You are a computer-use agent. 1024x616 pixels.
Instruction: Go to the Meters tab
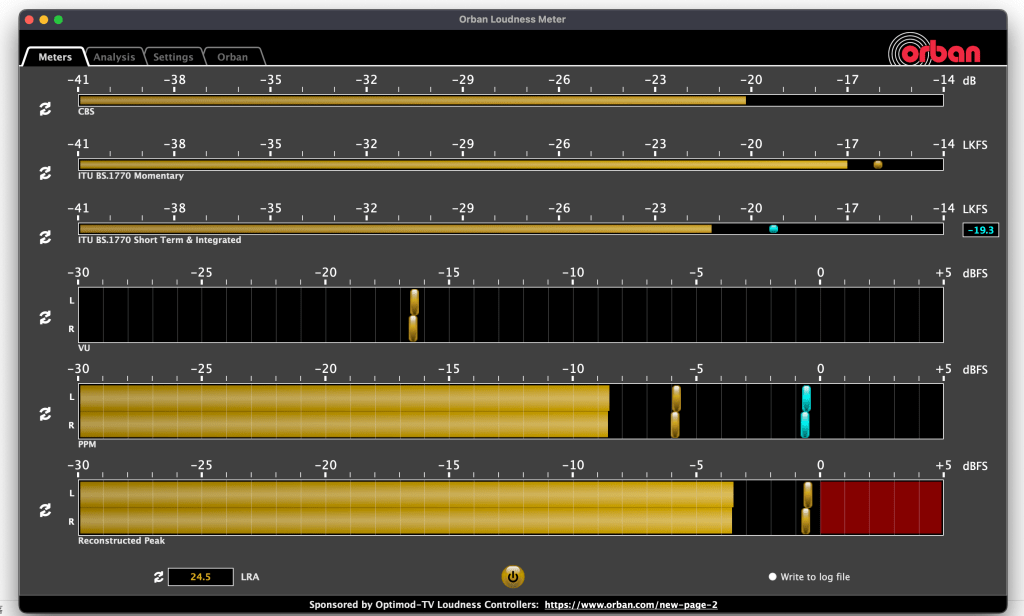click(55, 57)
